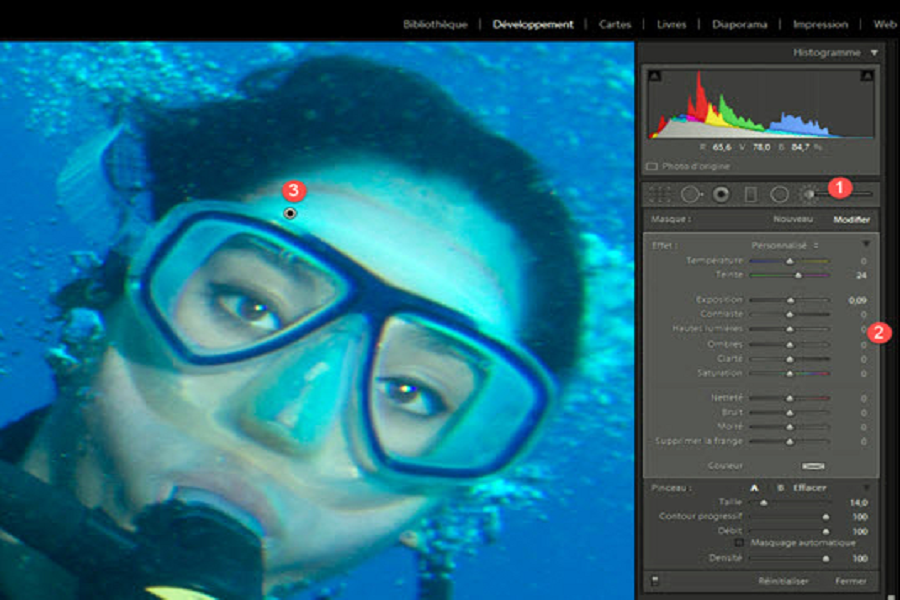Image resolution: width=900 pixels, height=600 pixels.
Task: Select the Crop overlay grid tool
Action: point(660,194)
